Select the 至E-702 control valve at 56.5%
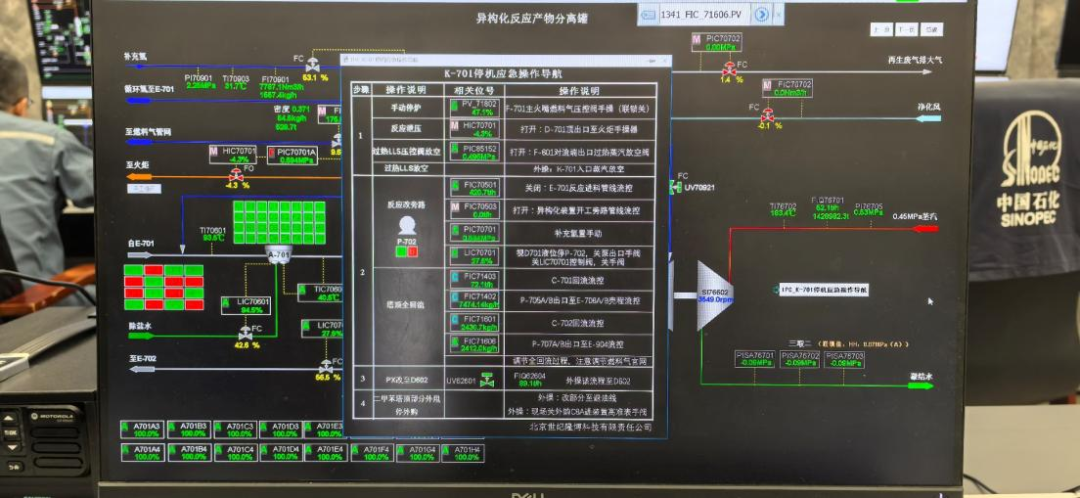 click(325, 367)
